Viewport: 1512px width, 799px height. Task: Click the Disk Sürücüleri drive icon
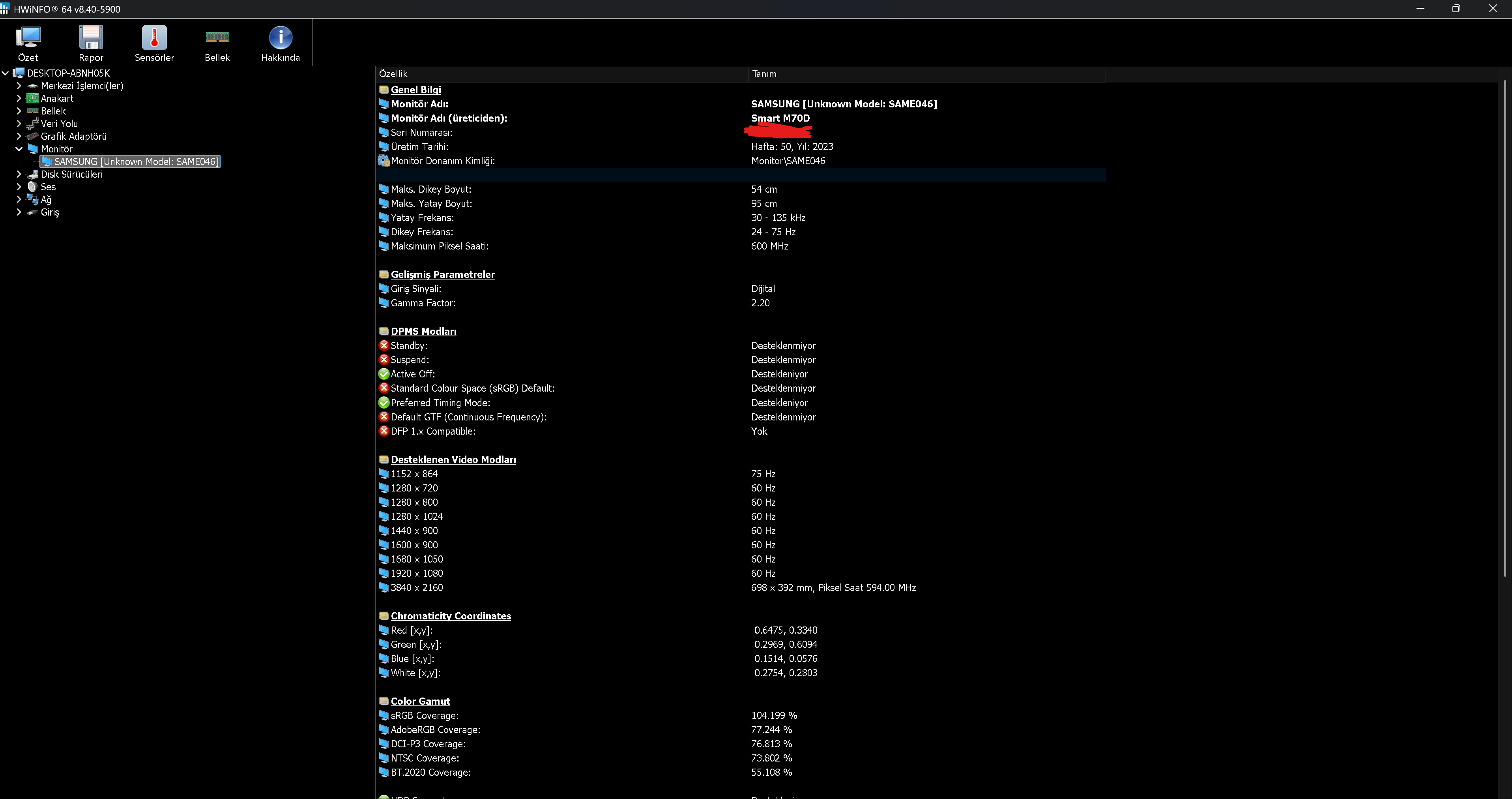pos(32,174)
